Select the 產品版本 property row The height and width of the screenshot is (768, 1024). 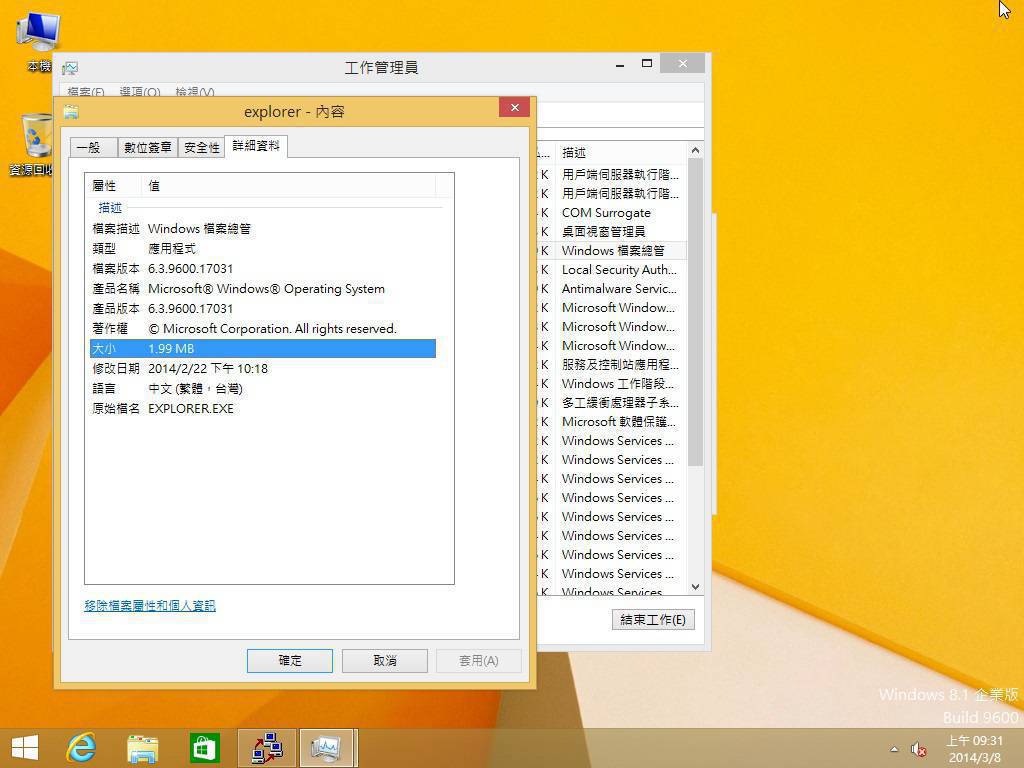[x=263, y=308]
